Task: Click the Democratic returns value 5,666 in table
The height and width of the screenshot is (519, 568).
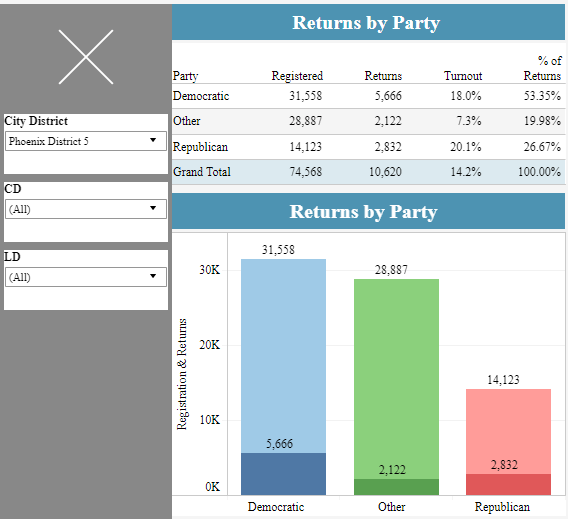Action: pos(388,96)
